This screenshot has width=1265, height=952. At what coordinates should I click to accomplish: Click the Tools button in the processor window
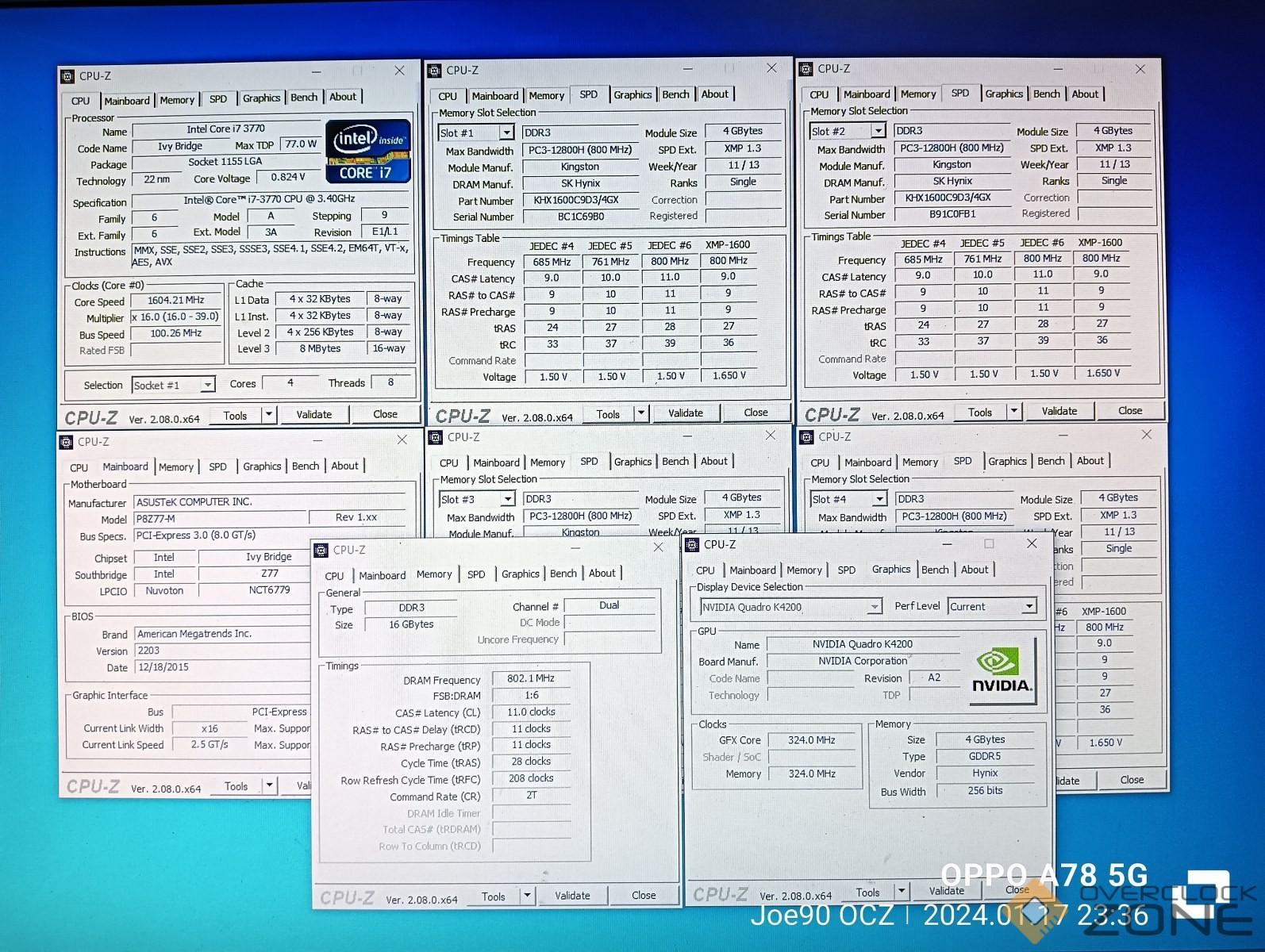pos(236,415)
